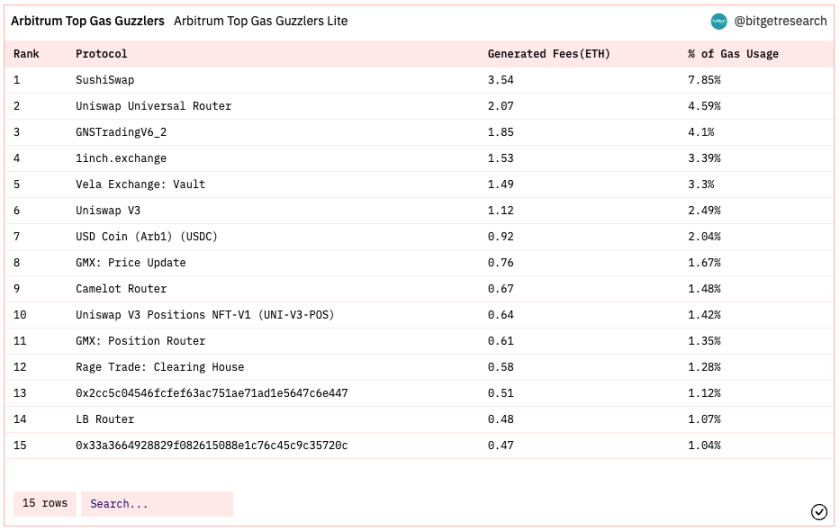
Task: Open the Arbitrum Top Gas Guzzlers title
Action: pyautogui.click(x=88, y=21)
